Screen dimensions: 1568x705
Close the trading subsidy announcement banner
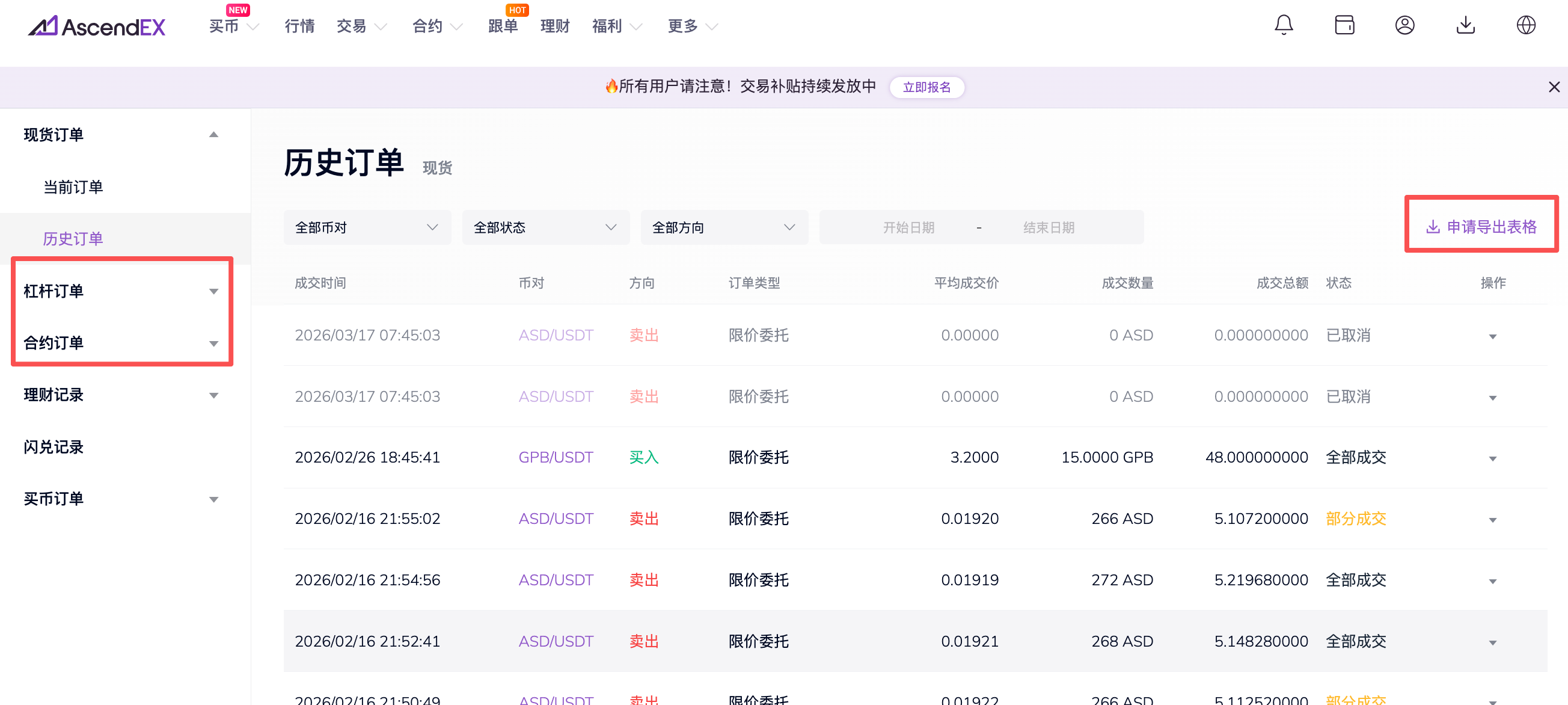click(1554, 87)
